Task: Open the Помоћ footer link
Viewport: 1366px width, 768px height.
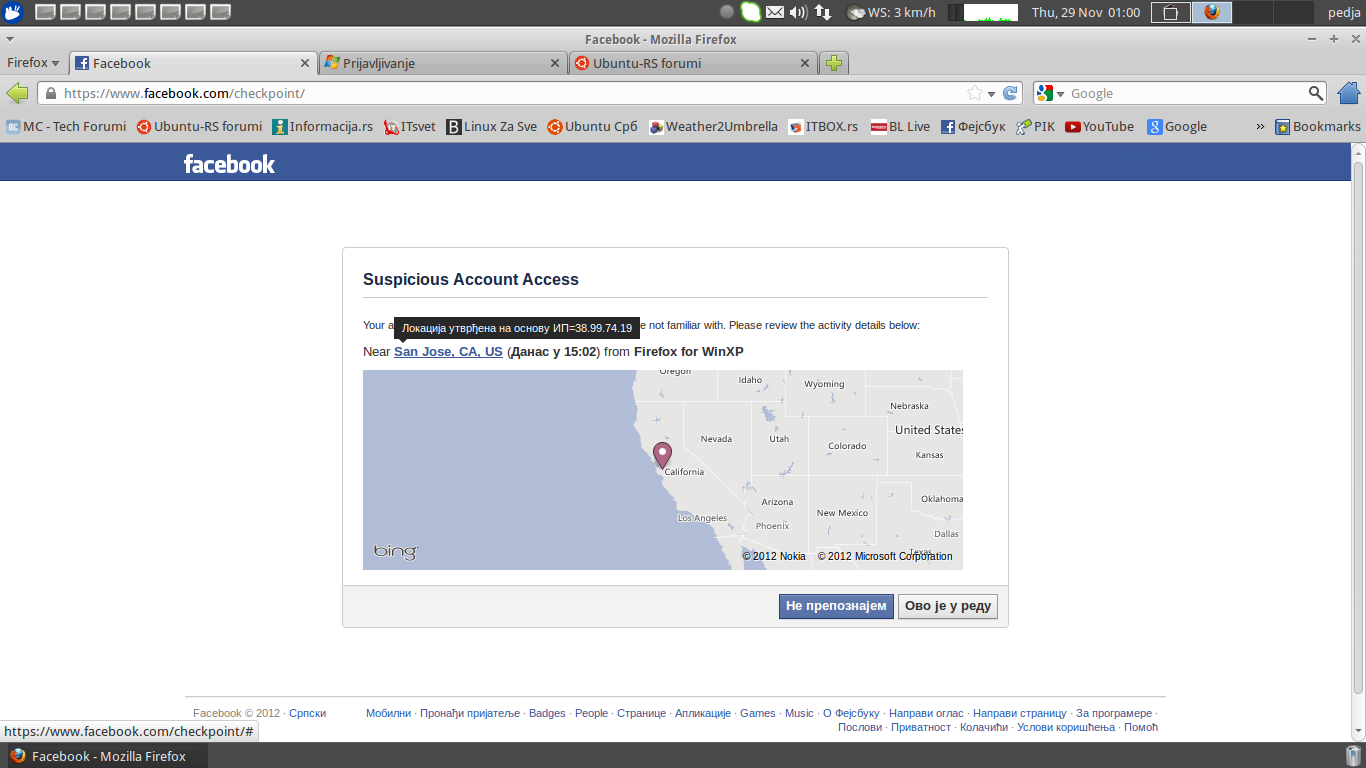Action: pyautogui.click(x=1141, y=727)
